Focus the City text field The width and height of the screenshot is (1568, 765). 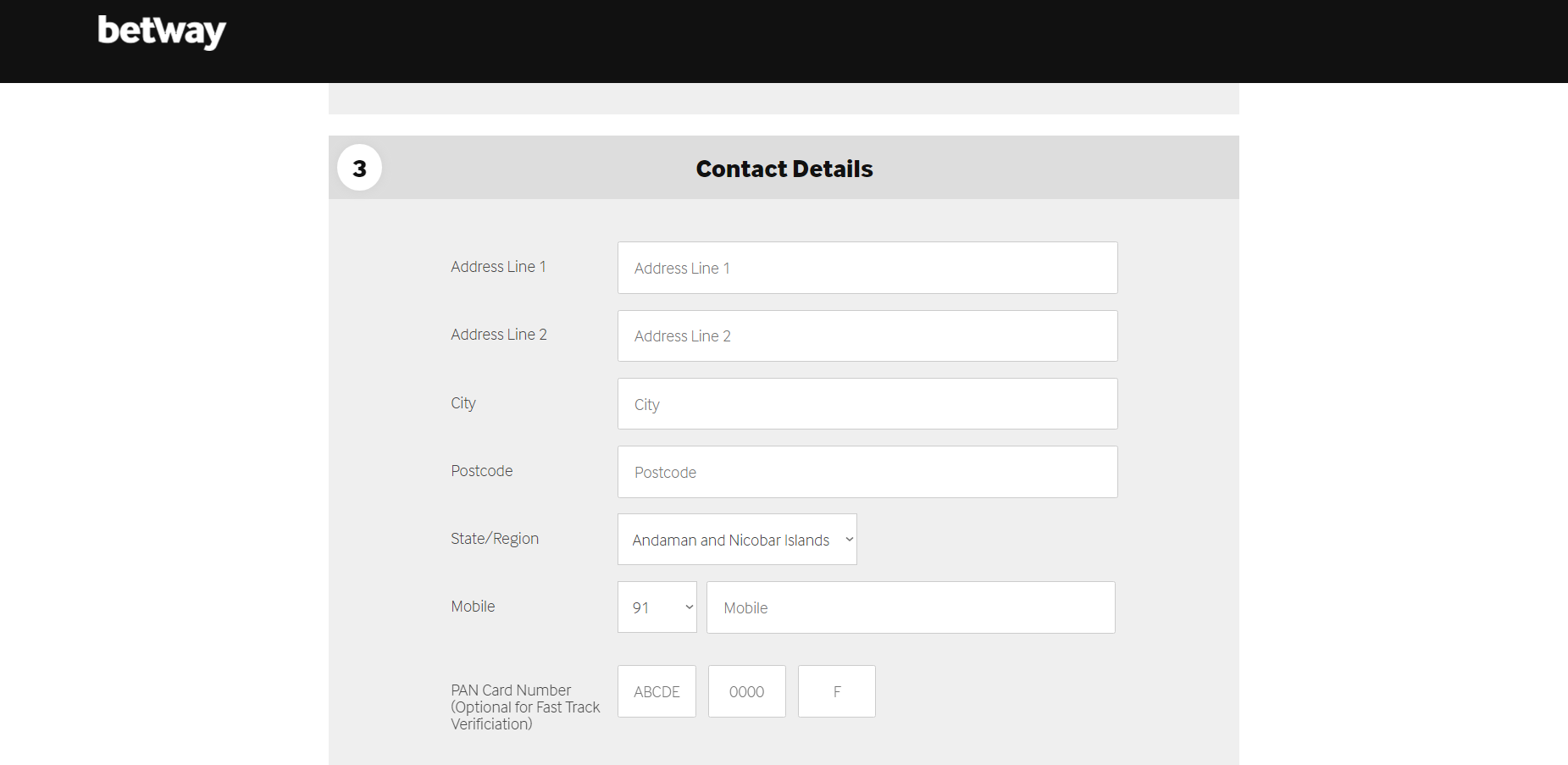tap(867, 403)
